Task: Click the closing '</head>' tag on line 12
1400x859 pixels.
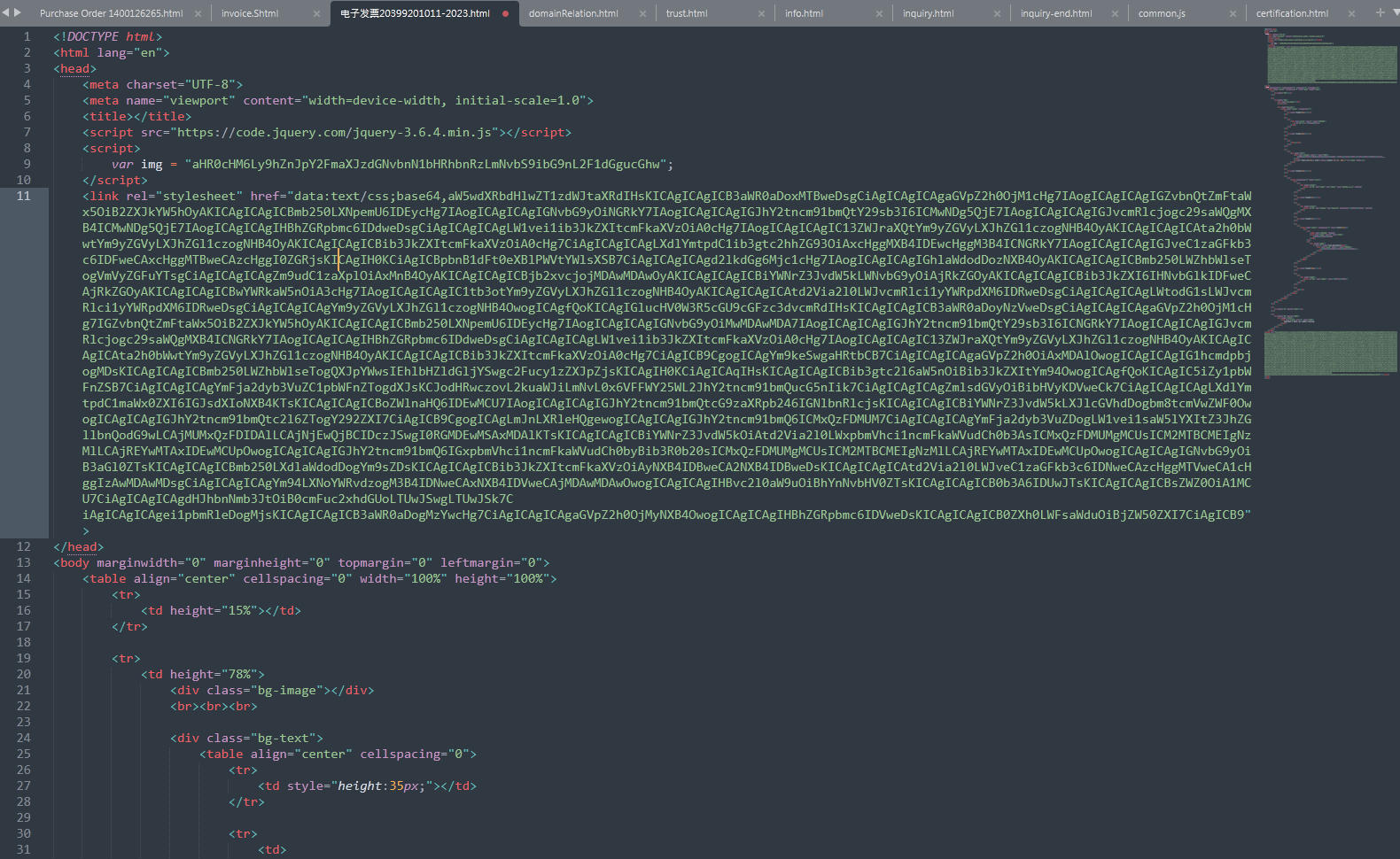Action: point(79,546)
